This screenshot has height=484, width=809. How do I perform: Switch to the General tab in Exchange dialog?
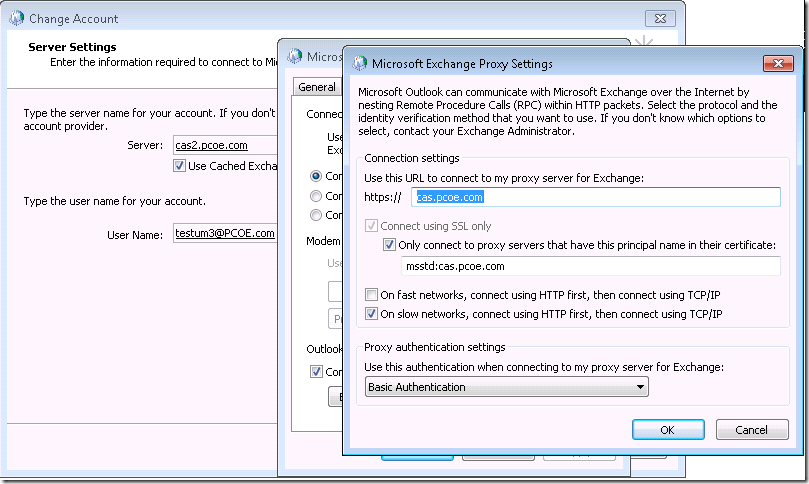point(317,87)
